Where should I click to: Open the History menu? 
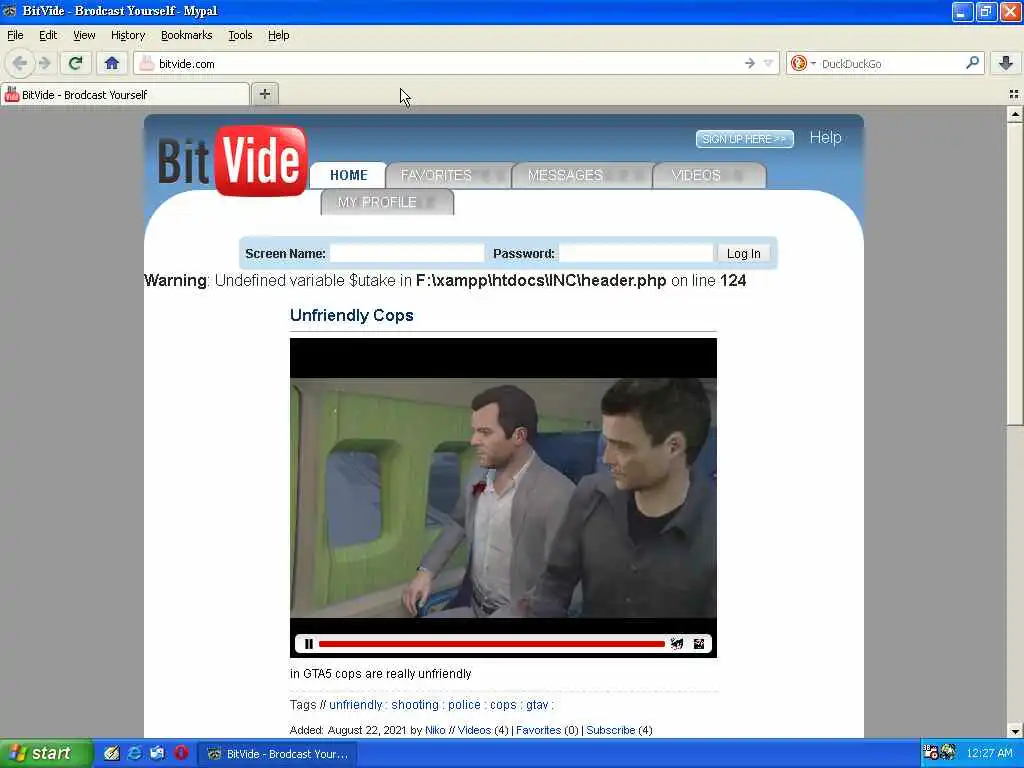coord(128,35)
